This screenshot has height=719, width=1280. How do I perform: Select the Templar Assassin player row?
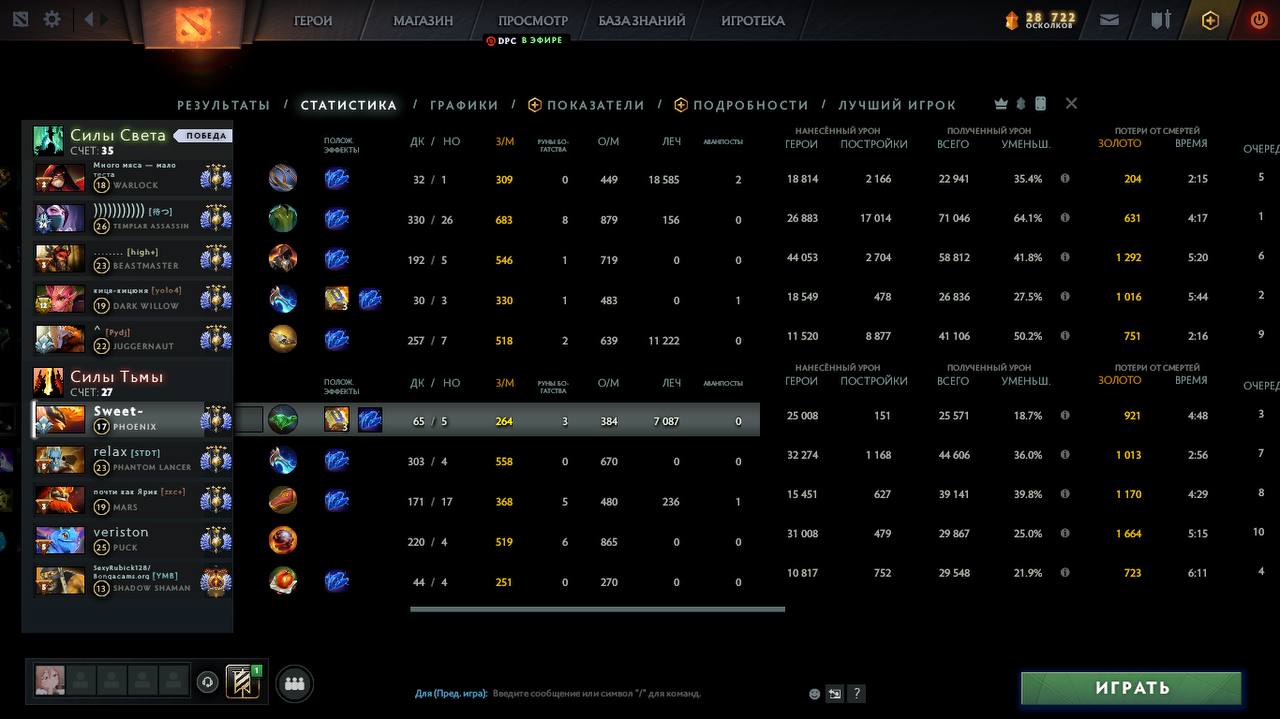tap(132, 218)
